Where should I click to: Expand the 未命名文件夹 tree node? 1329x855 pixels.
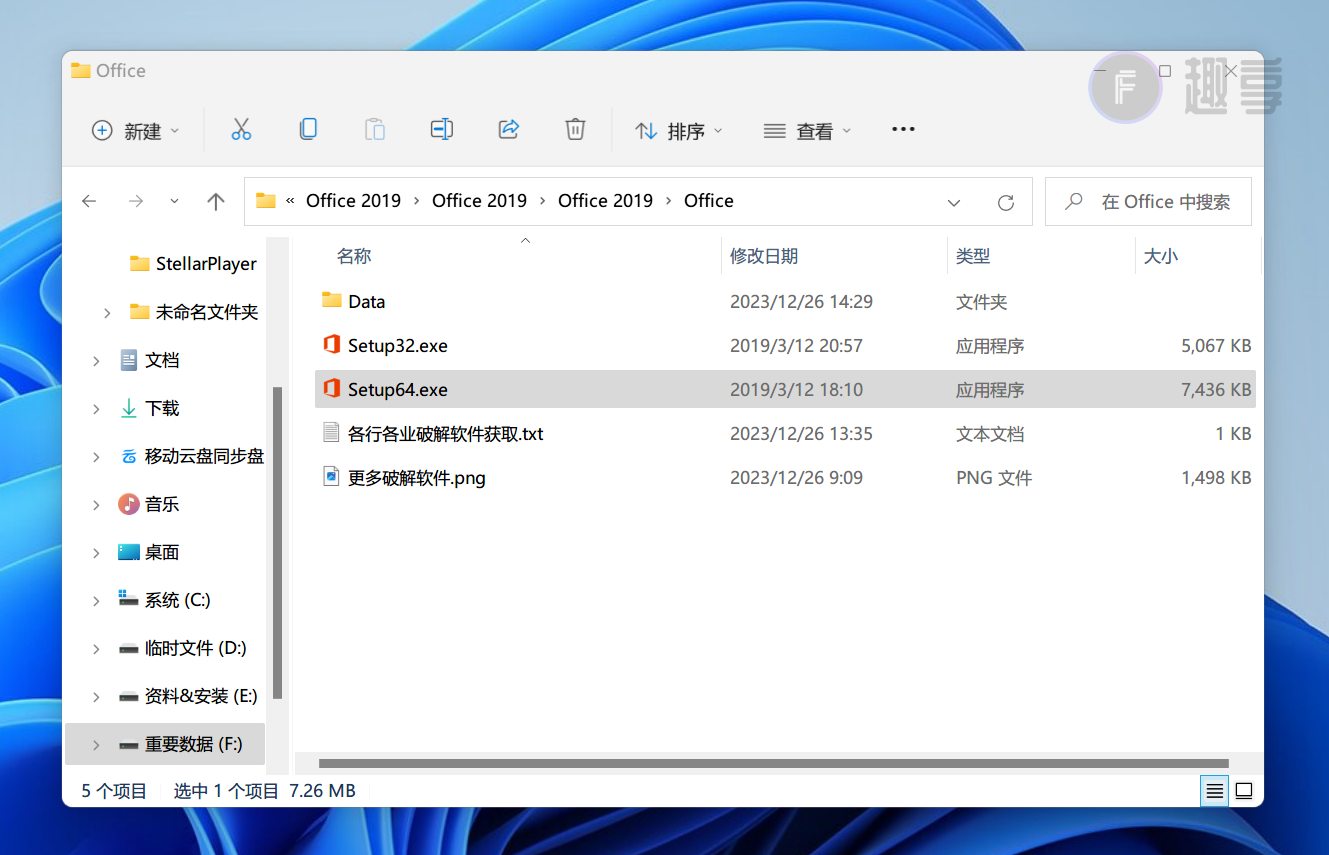(x=107, y=313)
